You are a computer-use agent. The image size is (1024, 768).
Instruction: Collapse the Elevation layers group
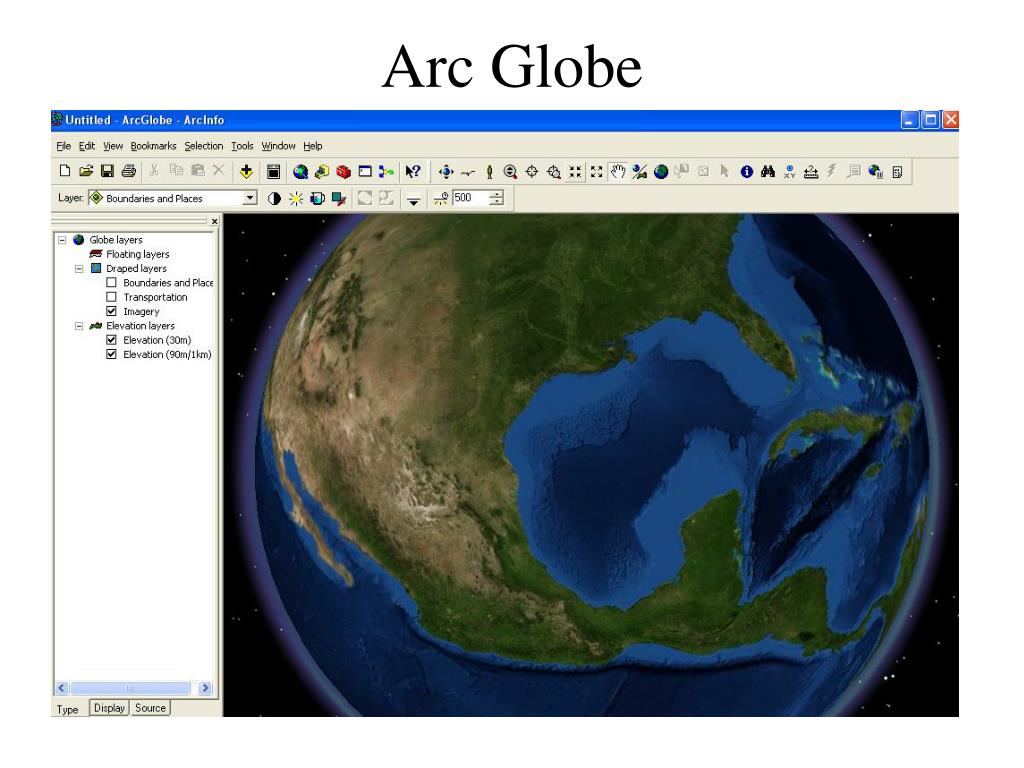79,326
